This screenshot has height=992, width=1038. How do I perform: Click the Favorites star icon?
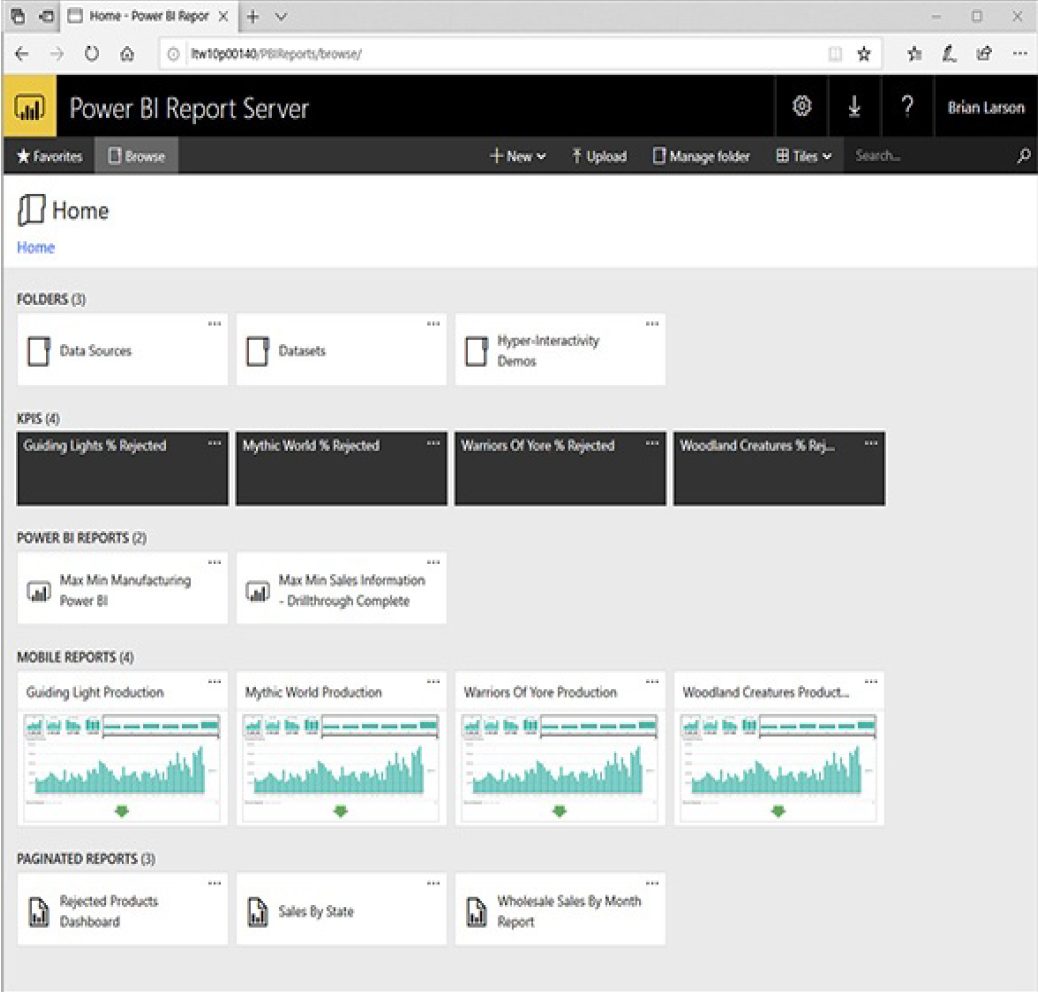26,156
